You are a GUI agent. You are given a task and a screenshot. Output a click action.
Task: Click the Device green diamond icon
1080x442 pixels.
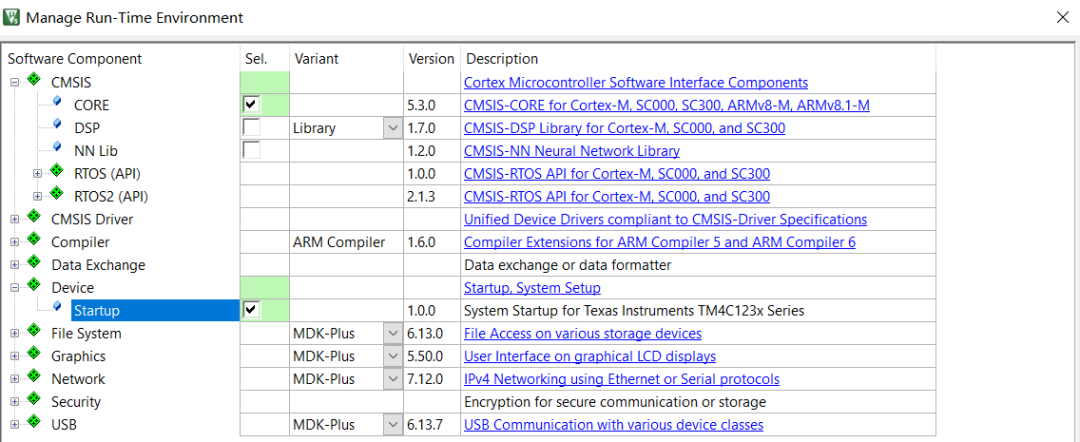[34, 287]
